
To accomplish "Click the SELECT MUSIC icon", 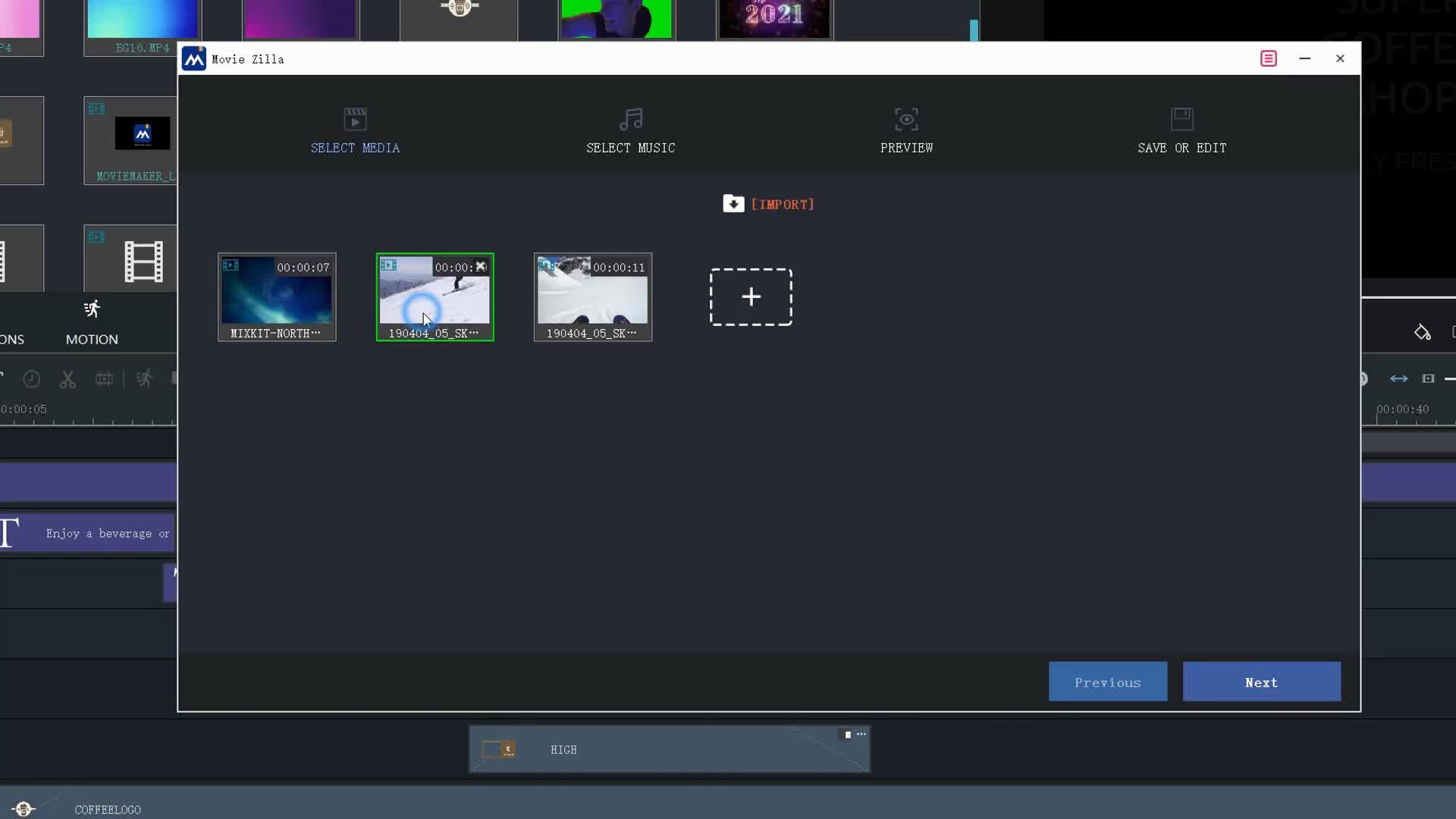I will click(x=631, y=119).
